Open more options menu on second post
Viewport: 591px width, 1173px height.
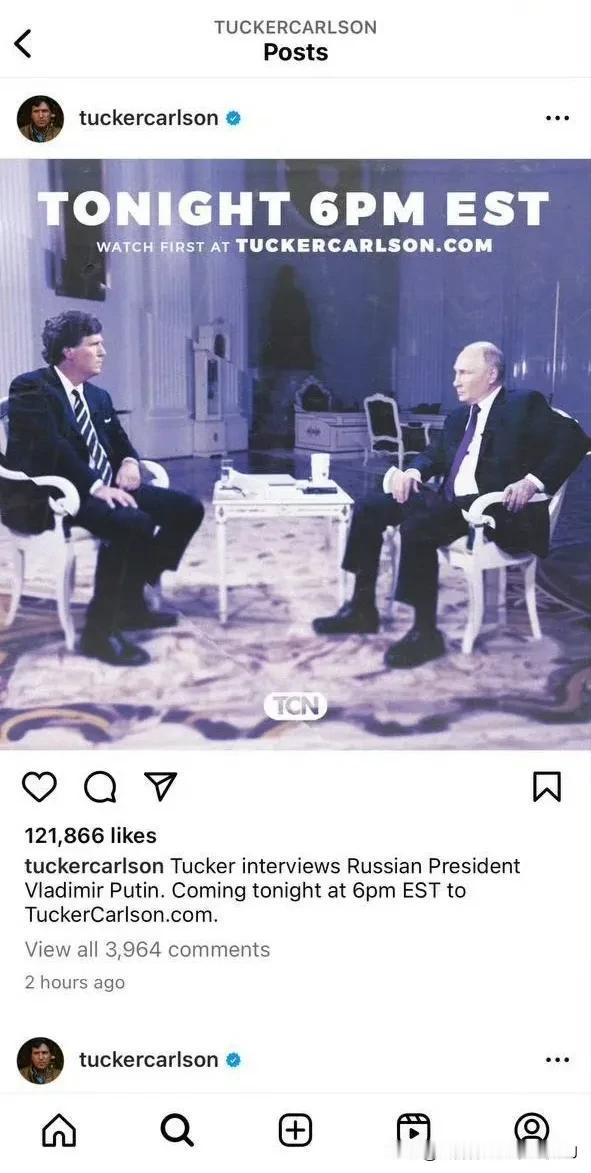point(557,1060)
